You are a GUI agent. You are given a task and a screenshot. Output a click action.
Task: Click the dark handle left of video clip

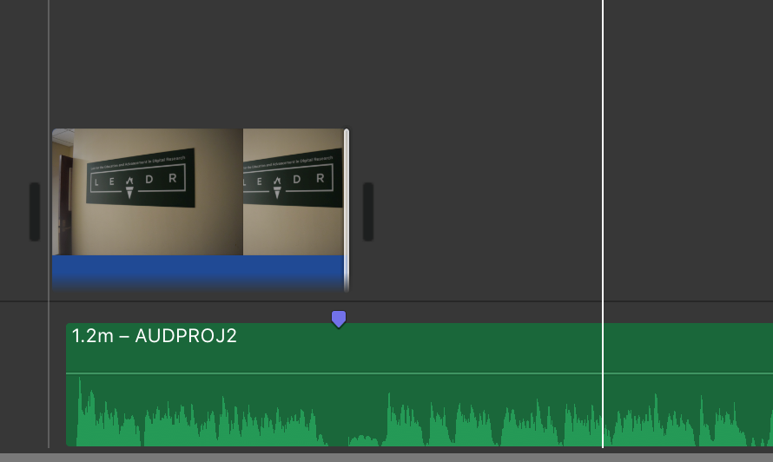(x=35, y=212)
